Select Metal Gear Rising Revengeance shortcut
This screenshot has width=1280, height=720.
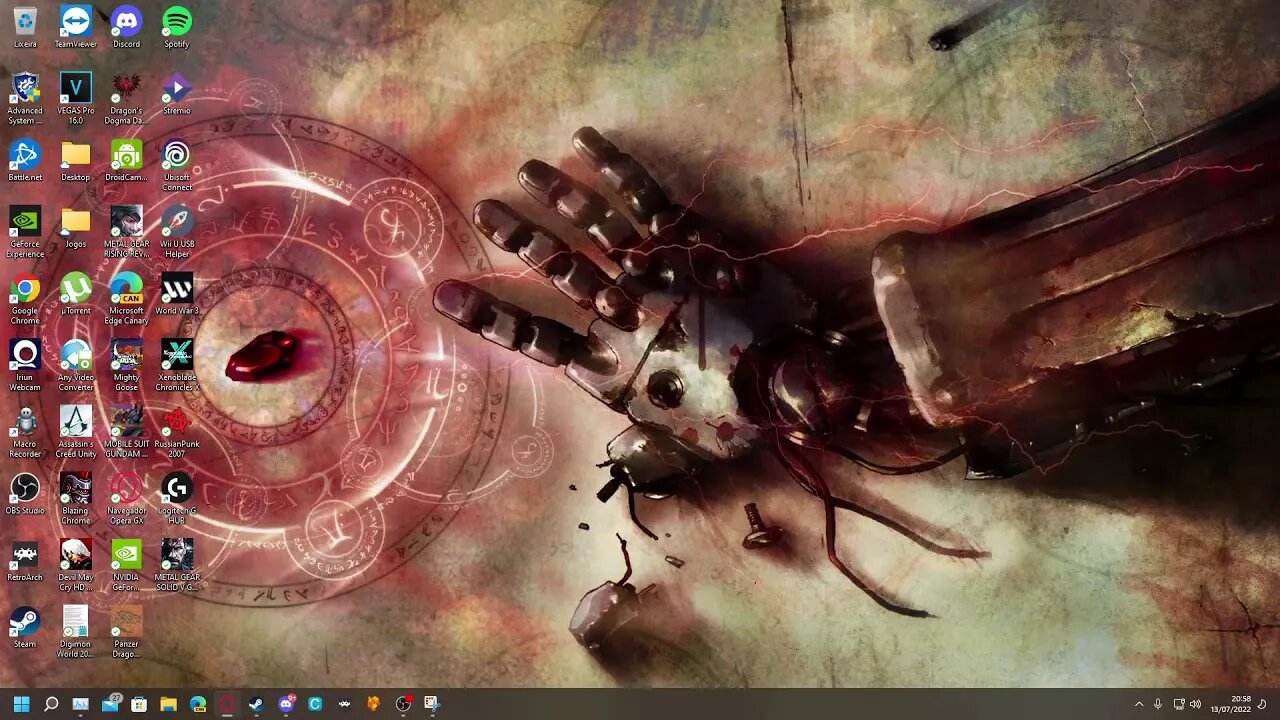(126, 233)
